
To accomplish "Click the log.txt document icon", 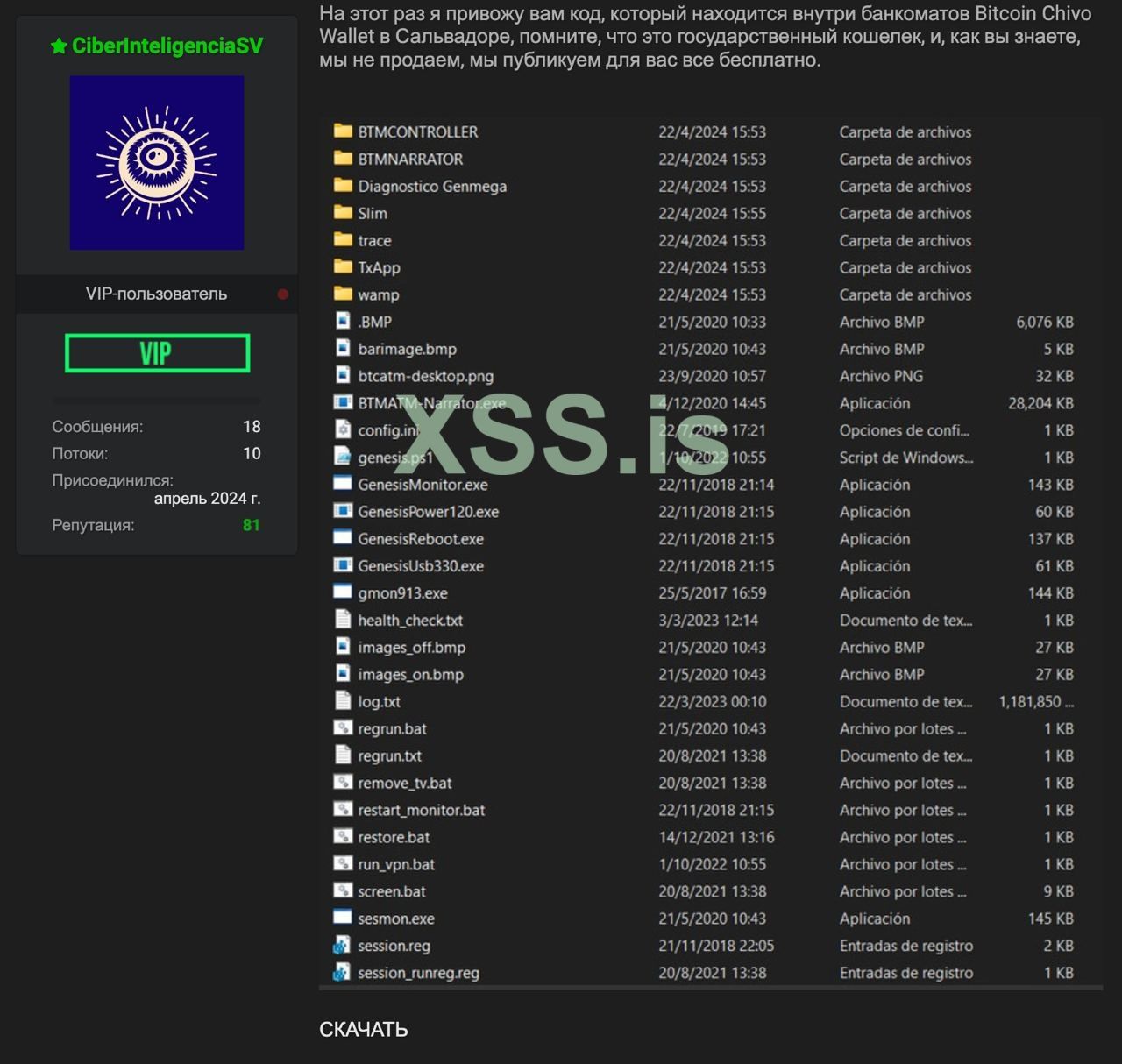I will click(343, 702).
